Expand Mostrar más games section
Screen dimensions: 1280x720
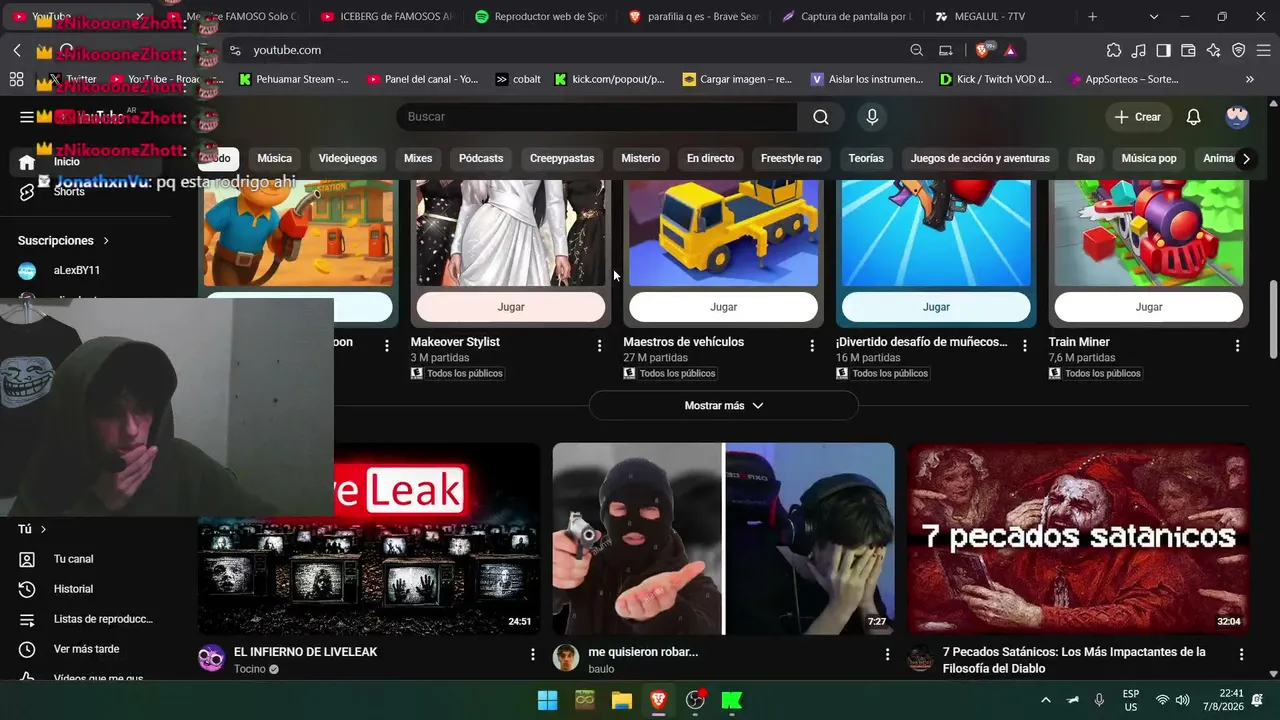[723, 405]
